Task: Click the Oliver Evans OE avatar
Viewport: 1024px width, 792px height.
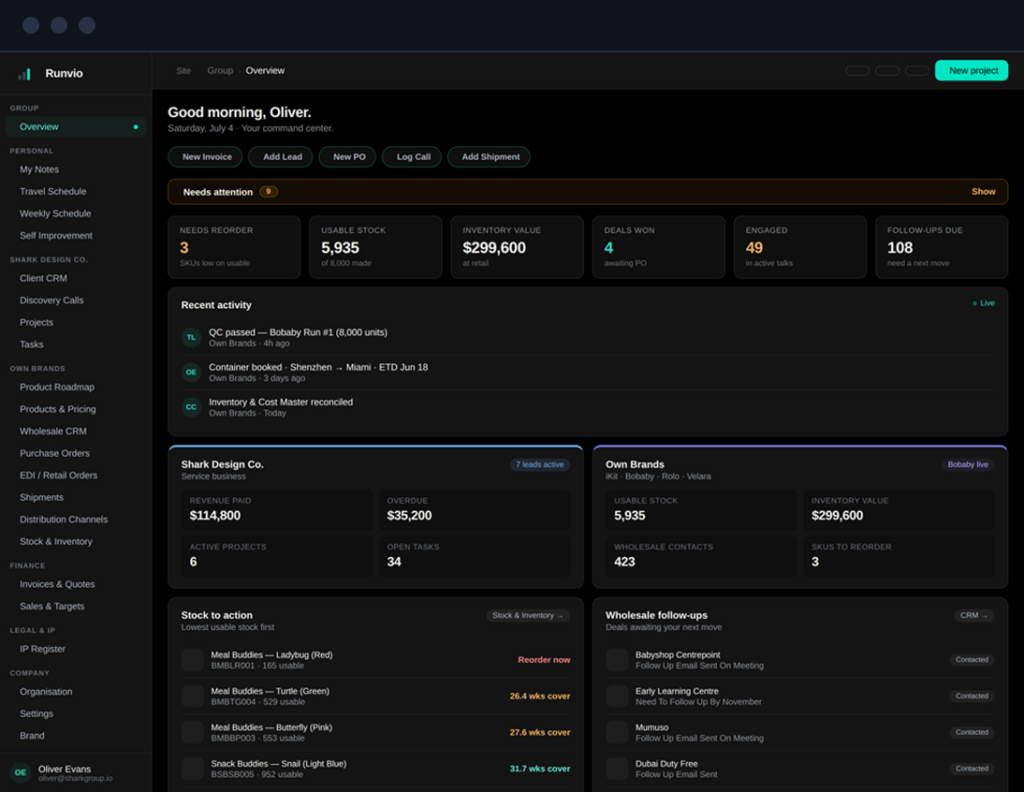Action: pyautogui.click(x=21, y=772)
